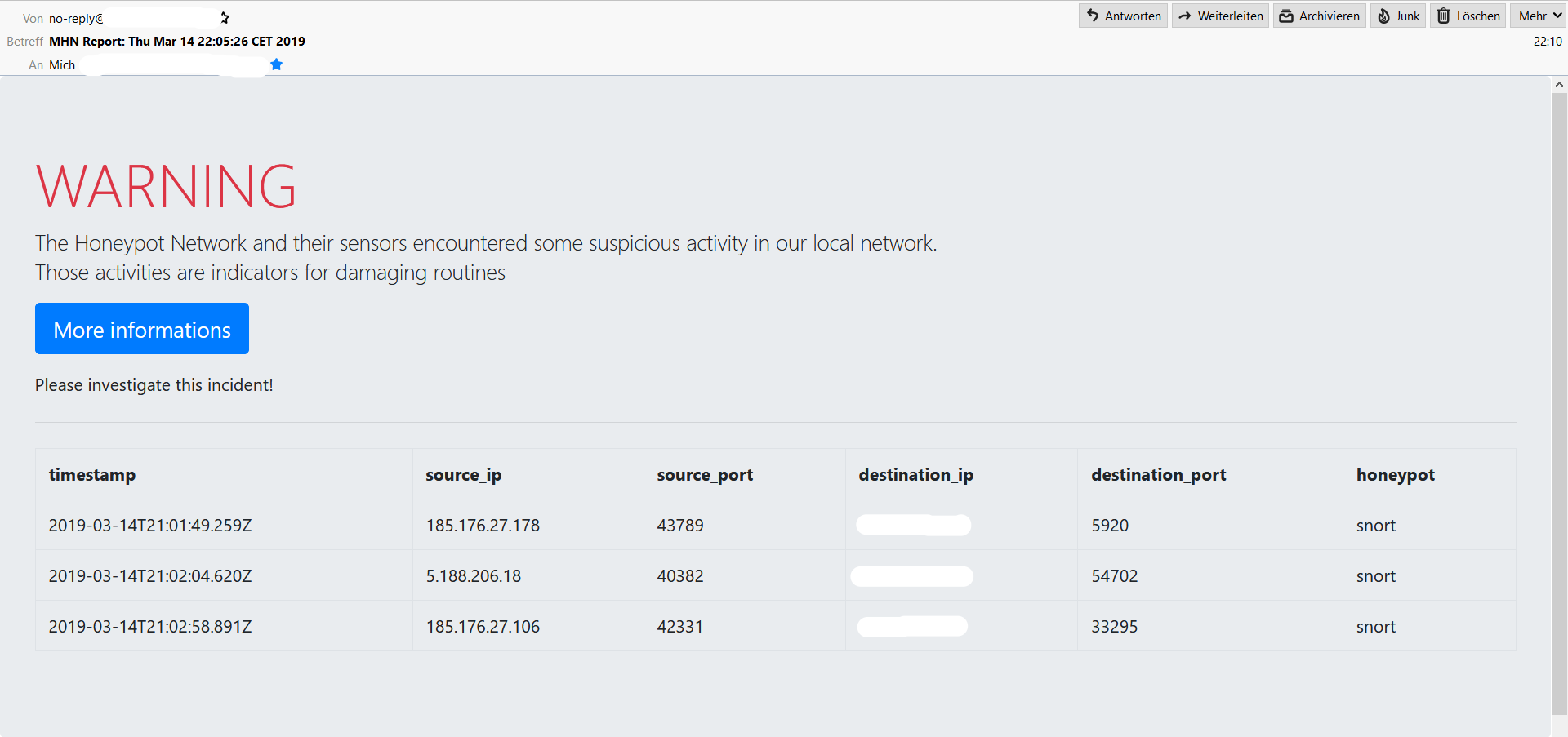Click the scrollbar up arrow
This screenshot has width=1568, height=737.
point(1559,84)
